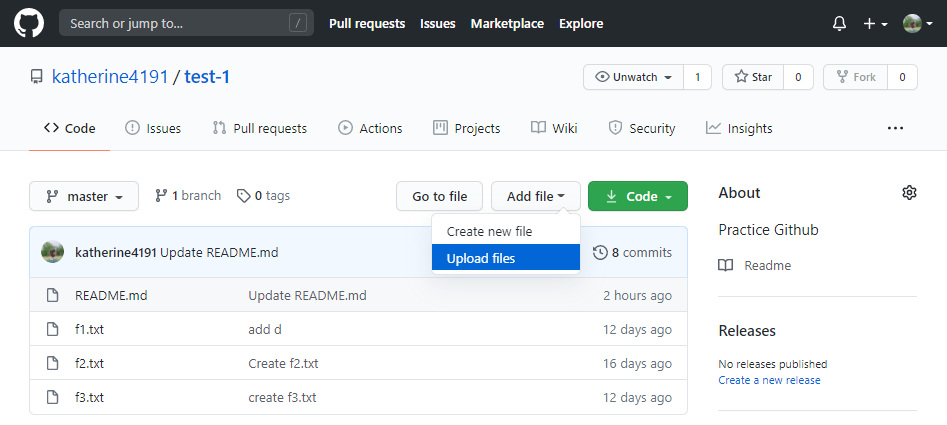947x425 pixels.
Task: Click the '2 hours ago' timestamp
Action: coord(637,296)
